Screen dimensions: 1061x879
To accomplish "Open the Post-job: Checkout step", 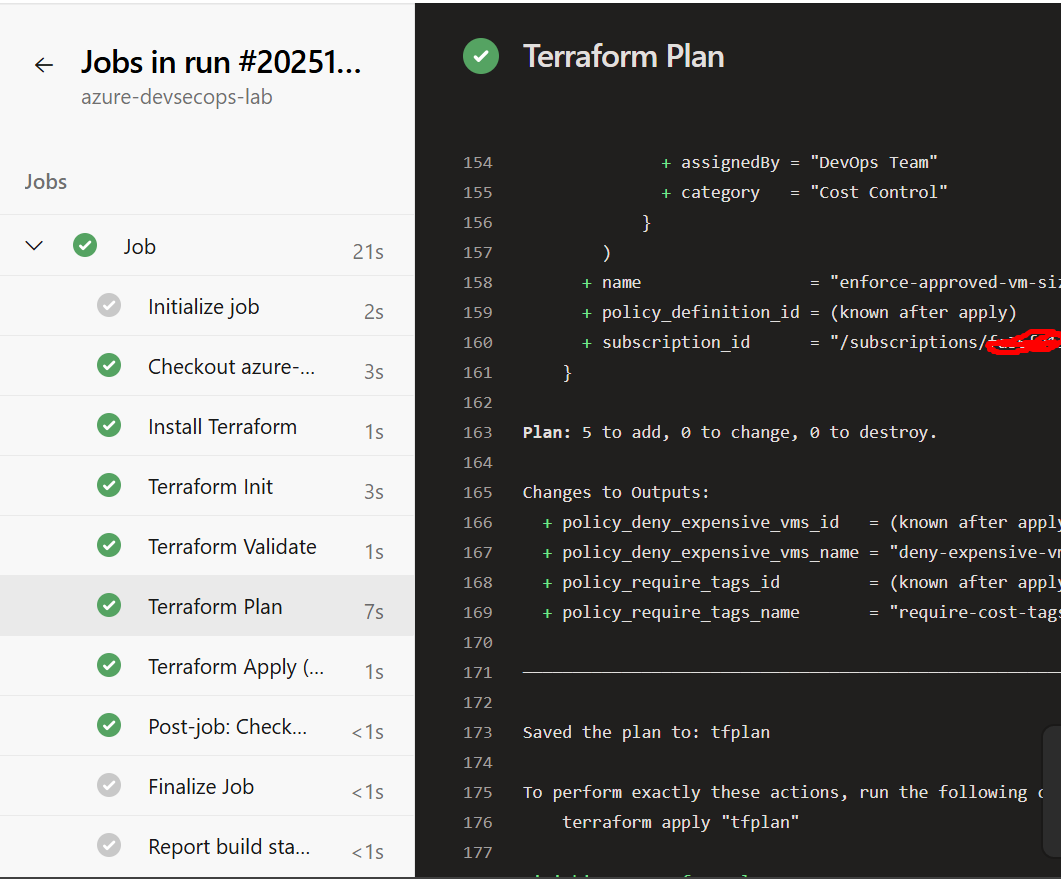I will coord(227,727).
